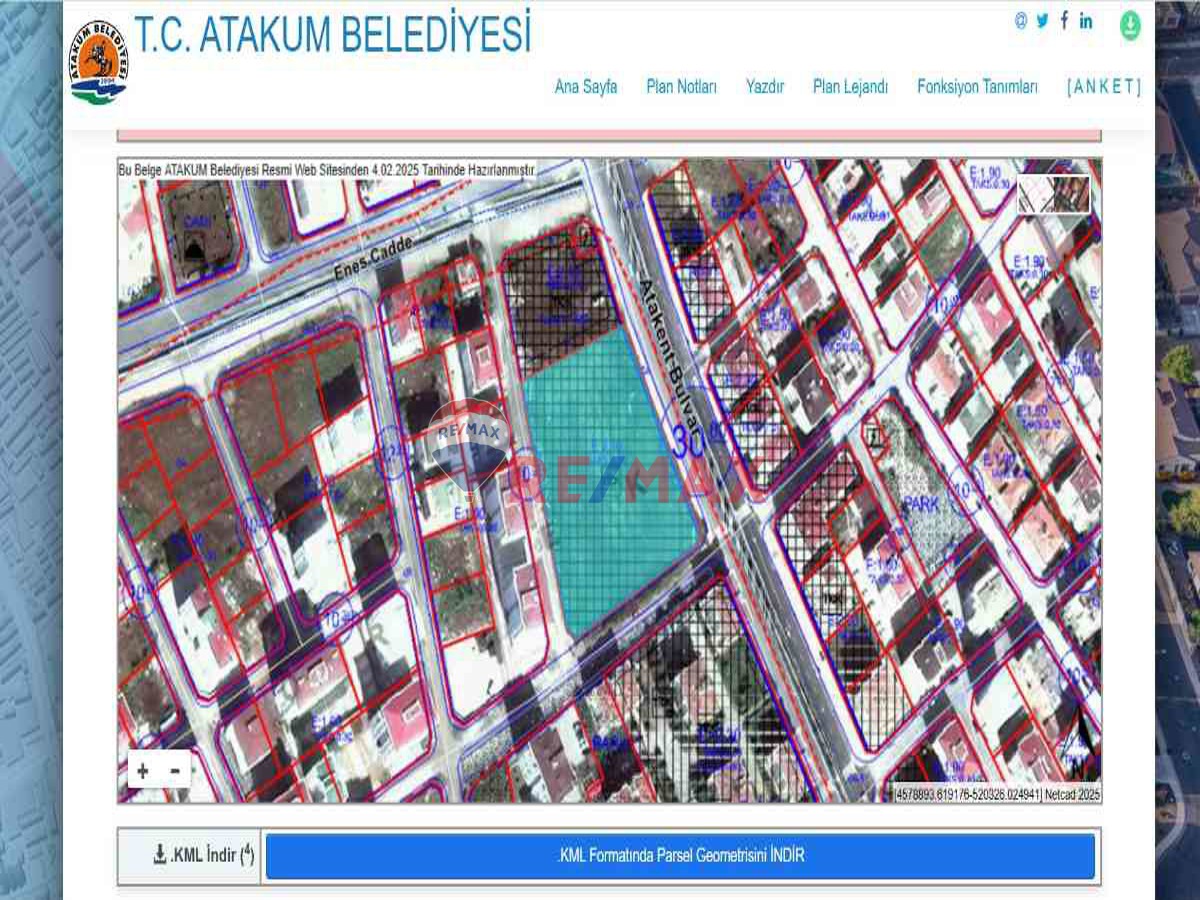This screenshot has height=900, width=1200.
Task: Open the Twitter bird icon
Action: [1042, 21]
